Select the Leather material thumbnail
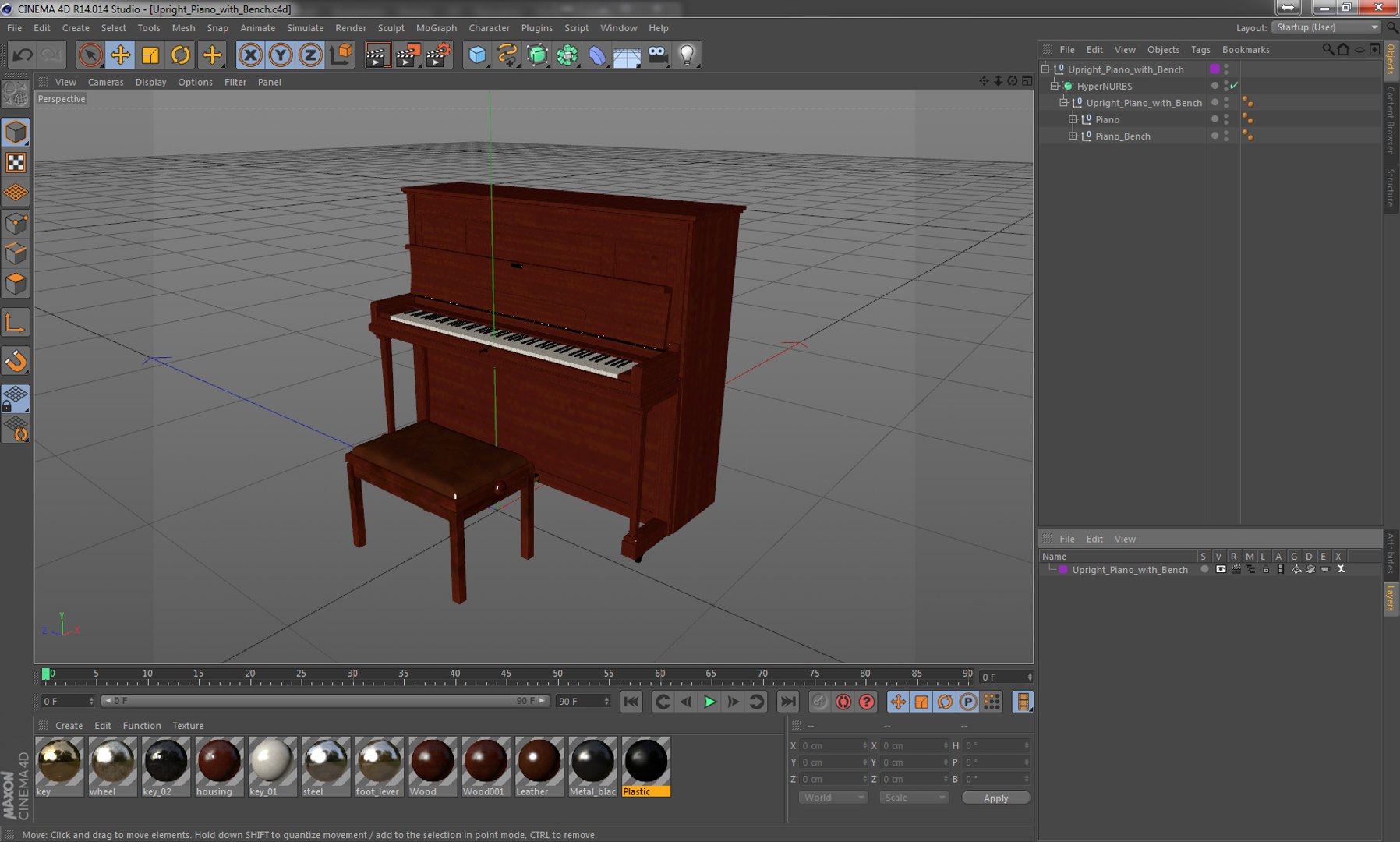This screenshot has width=1400, height=842. point(539,766)
